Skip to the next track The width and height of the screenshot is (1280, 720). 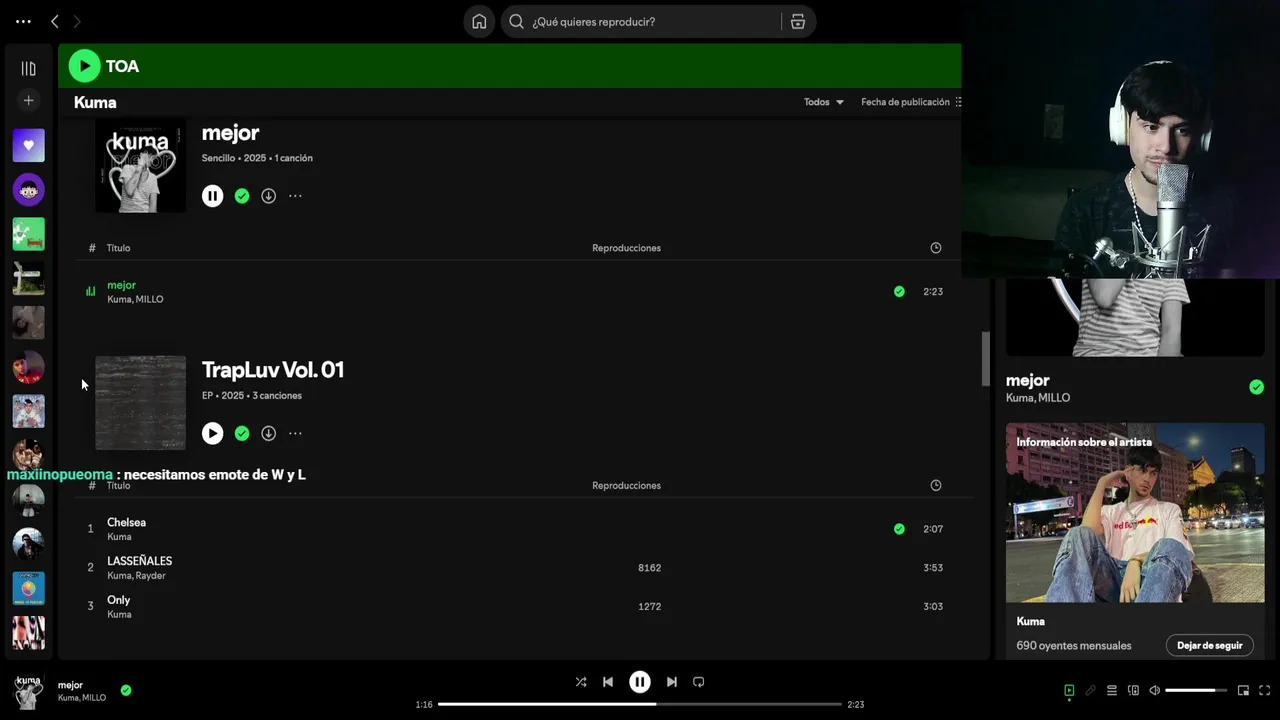(672, 682)
